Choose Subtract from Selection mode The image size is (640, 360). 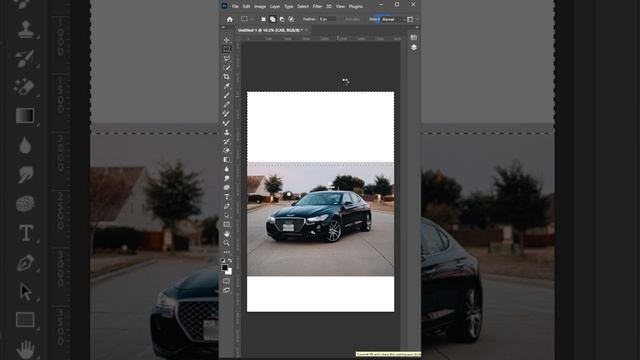point(282,19)
